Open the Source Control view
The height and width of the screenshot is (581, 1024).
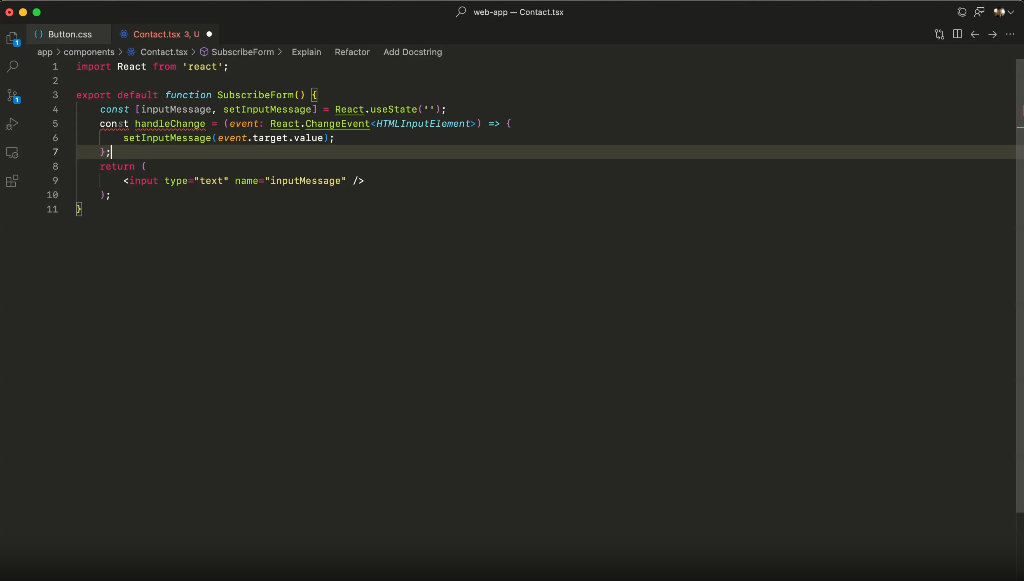click(x=12, y=96)
